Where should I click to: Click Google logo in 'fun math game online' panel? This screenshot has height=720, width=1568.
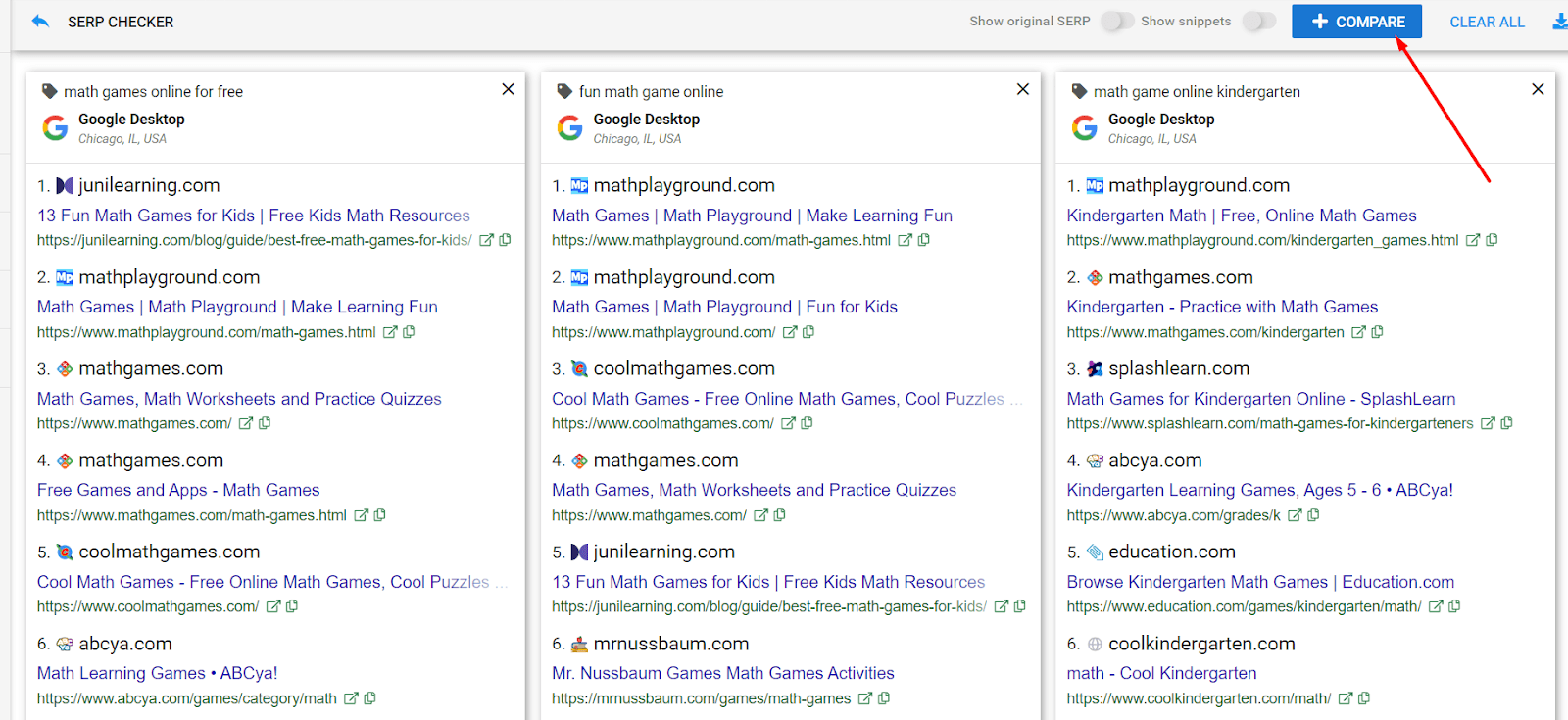coord(569,128)
